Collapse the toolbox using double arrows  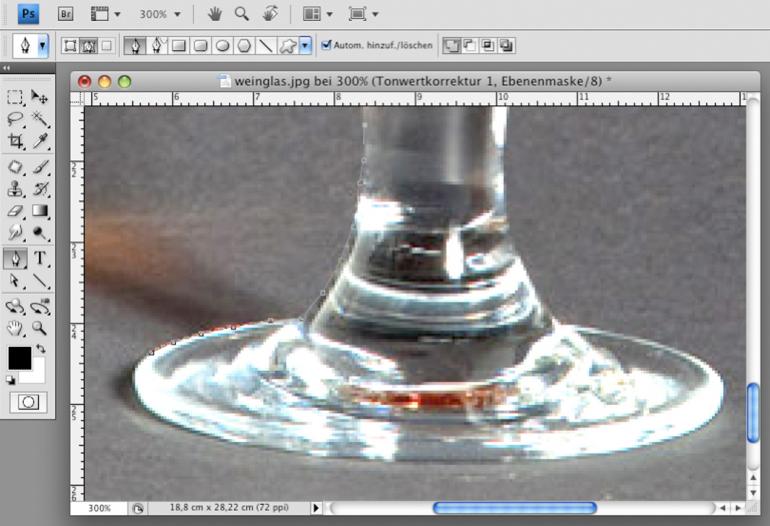pyautogui.click(x=6, y=68)
